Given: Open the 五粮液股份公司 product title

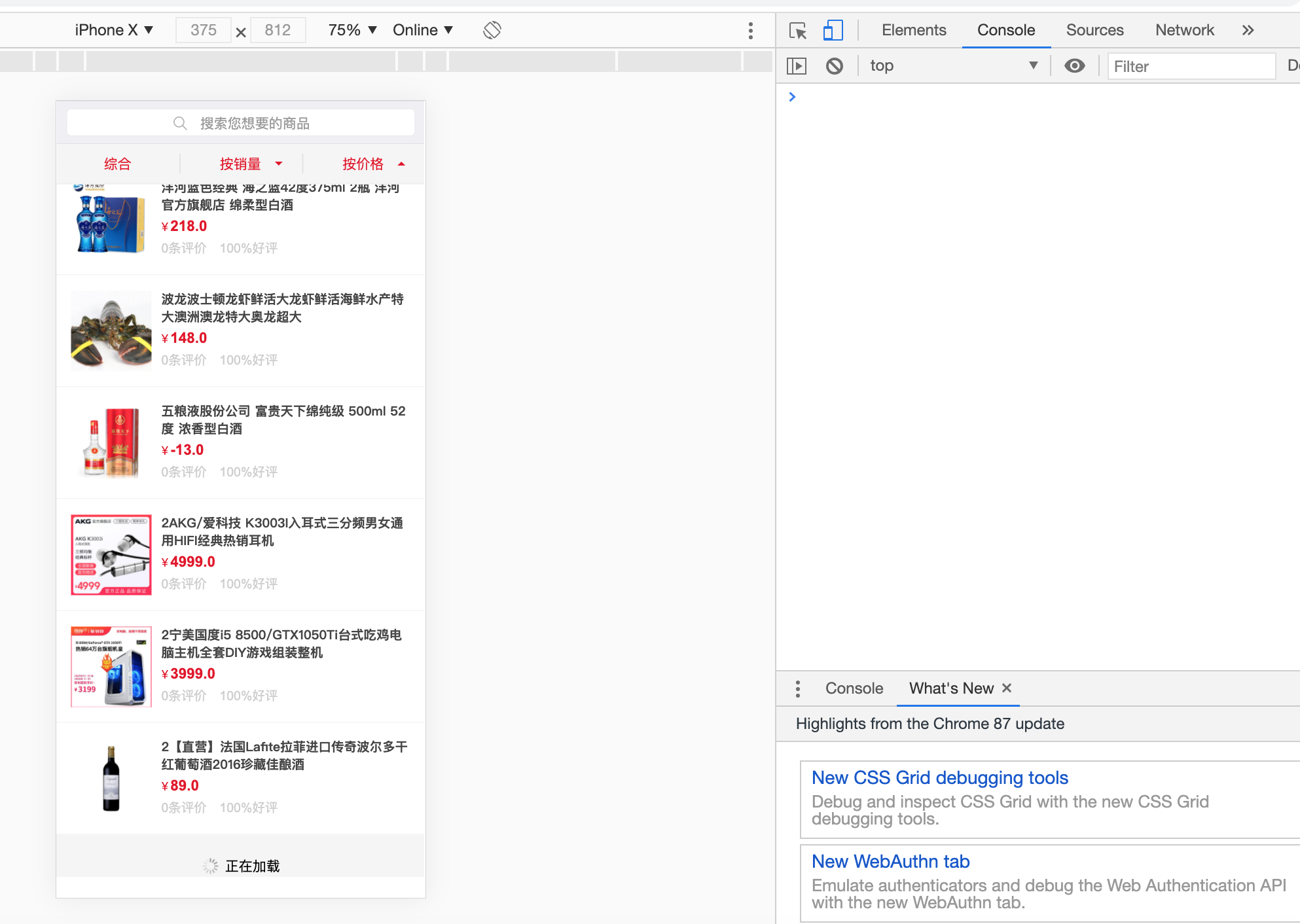Looking at the screenshot, I should tap(283, 420).
